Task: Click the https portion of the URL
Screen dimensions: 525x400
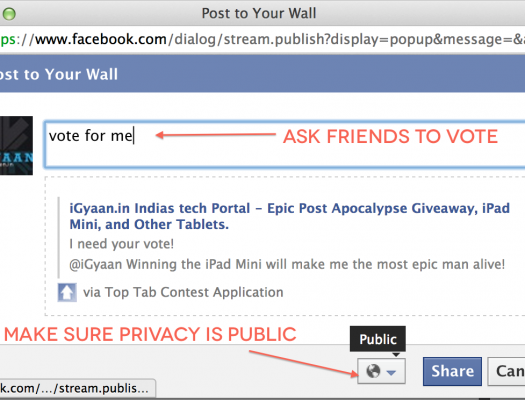Action: [x=8, y=40]
